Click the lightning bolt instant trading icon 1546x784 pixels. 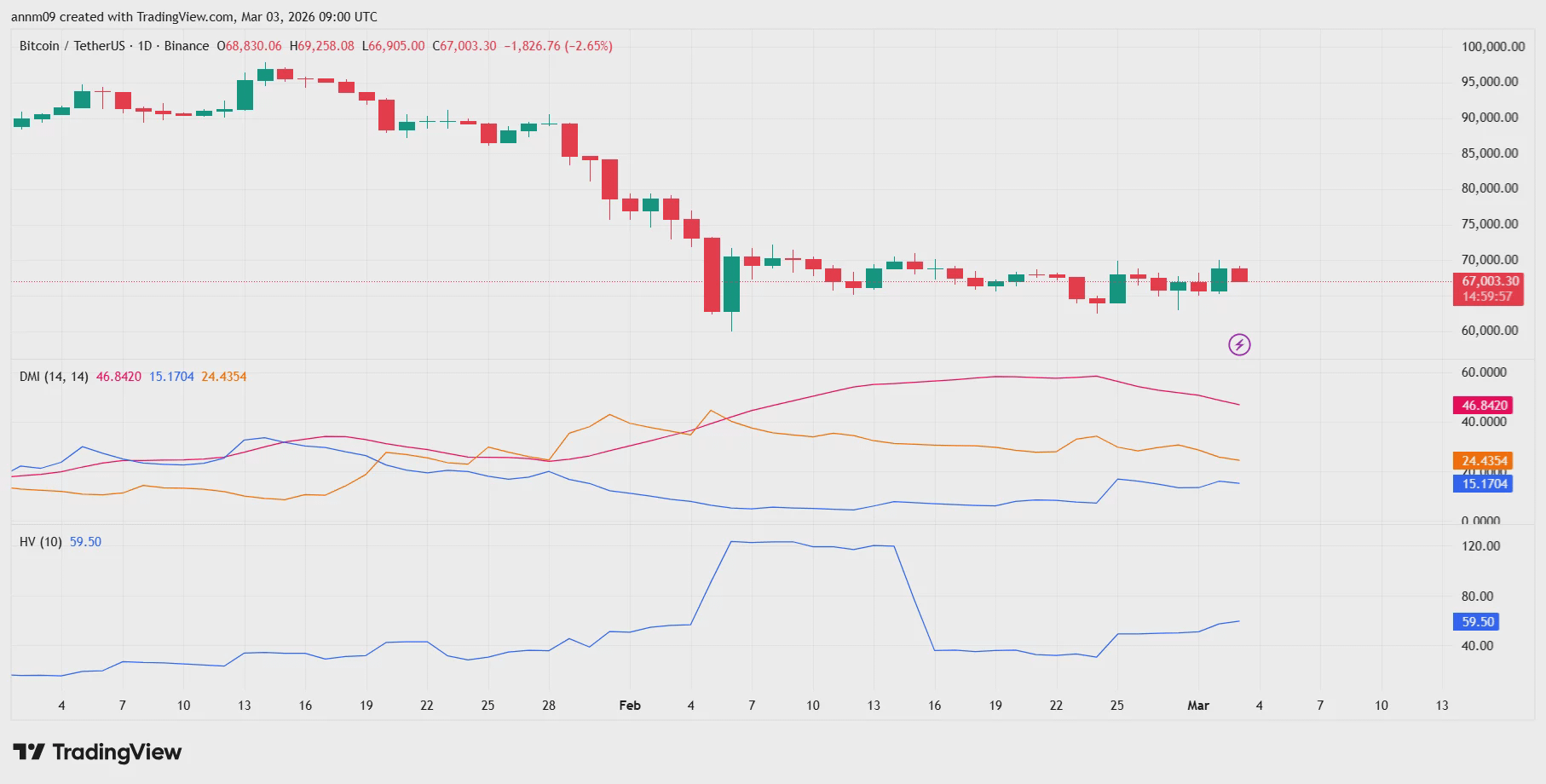click(x=1241, y=343)
